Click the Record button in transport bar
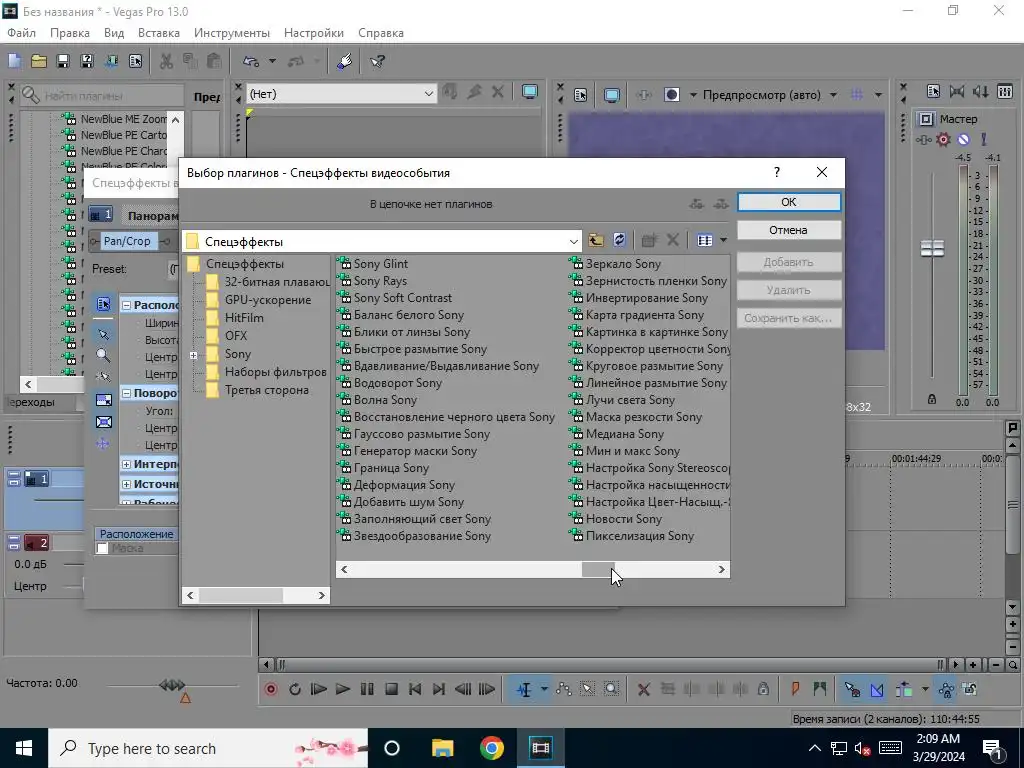Image resolution: width=1024 pixels, height=768 pixels. pyautogui.click(x=270, y=689)
